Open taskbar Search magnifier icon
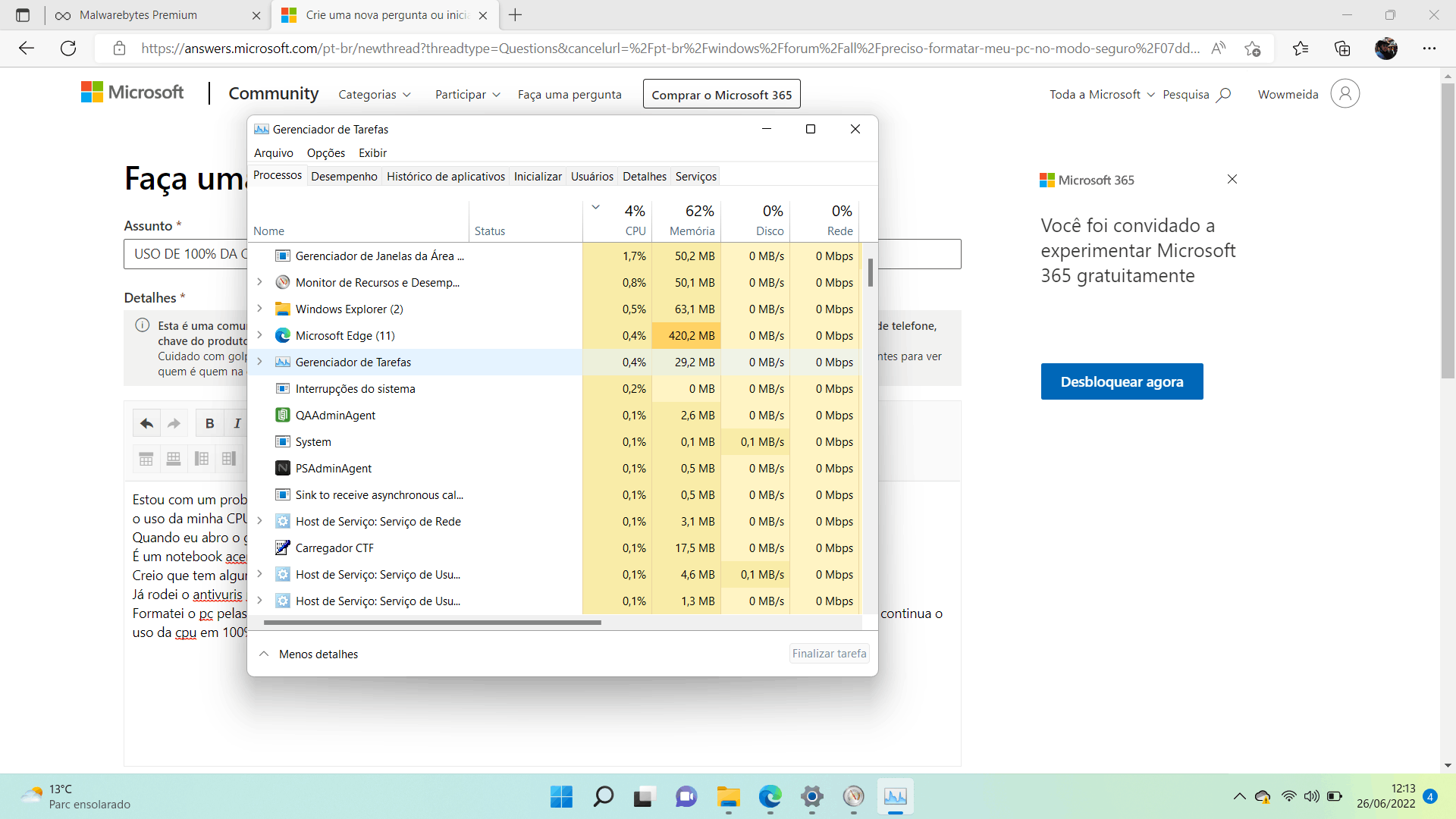Screen dimensions: 1456x819 (604, 796)
